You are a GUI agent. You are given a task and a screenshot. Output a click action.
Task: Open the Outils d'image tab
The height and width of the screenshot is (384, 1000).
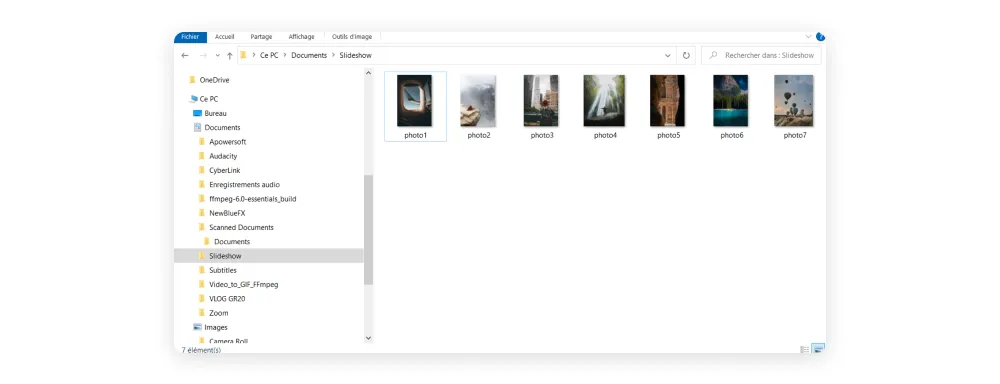pos(352,37)
